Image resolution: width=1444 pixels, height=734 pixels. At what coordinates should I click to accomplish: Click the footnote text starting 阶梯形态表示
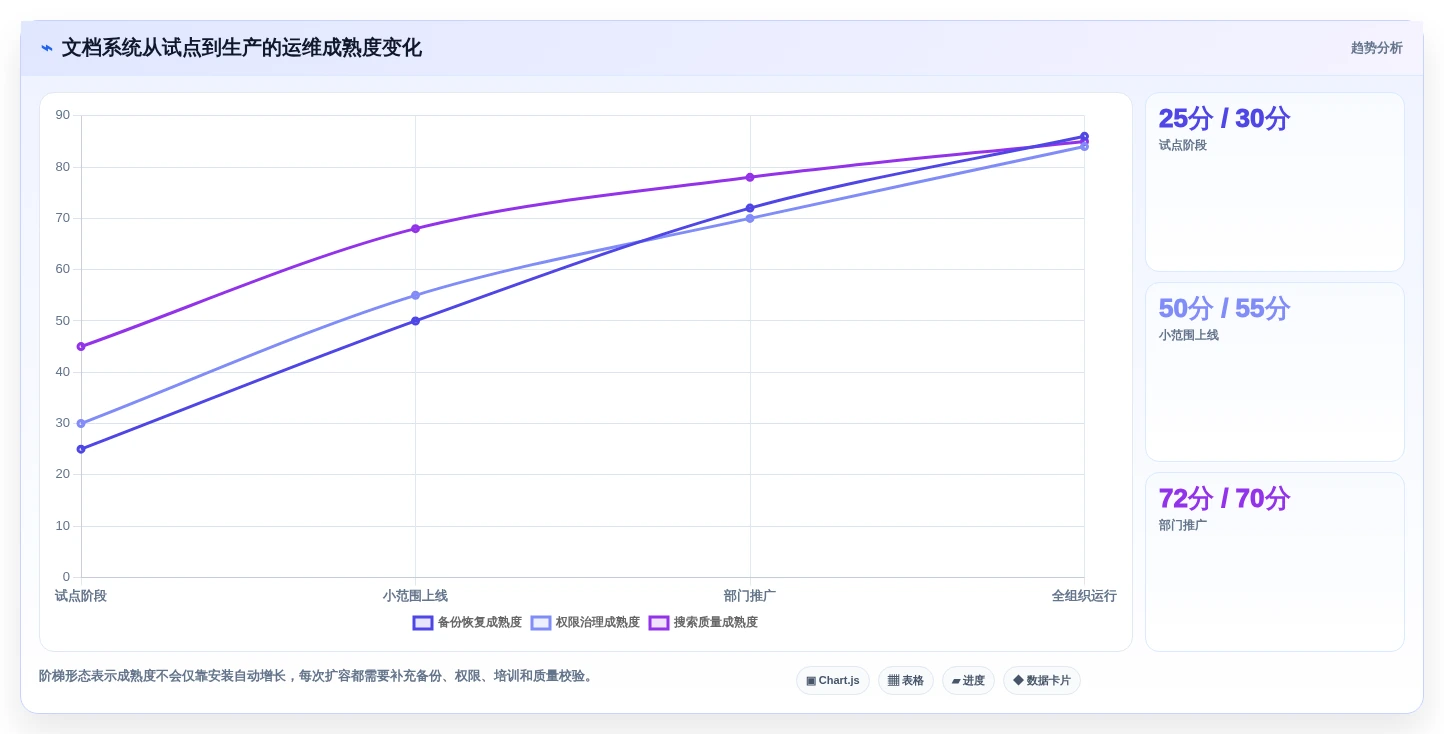[x=318, y=676]
